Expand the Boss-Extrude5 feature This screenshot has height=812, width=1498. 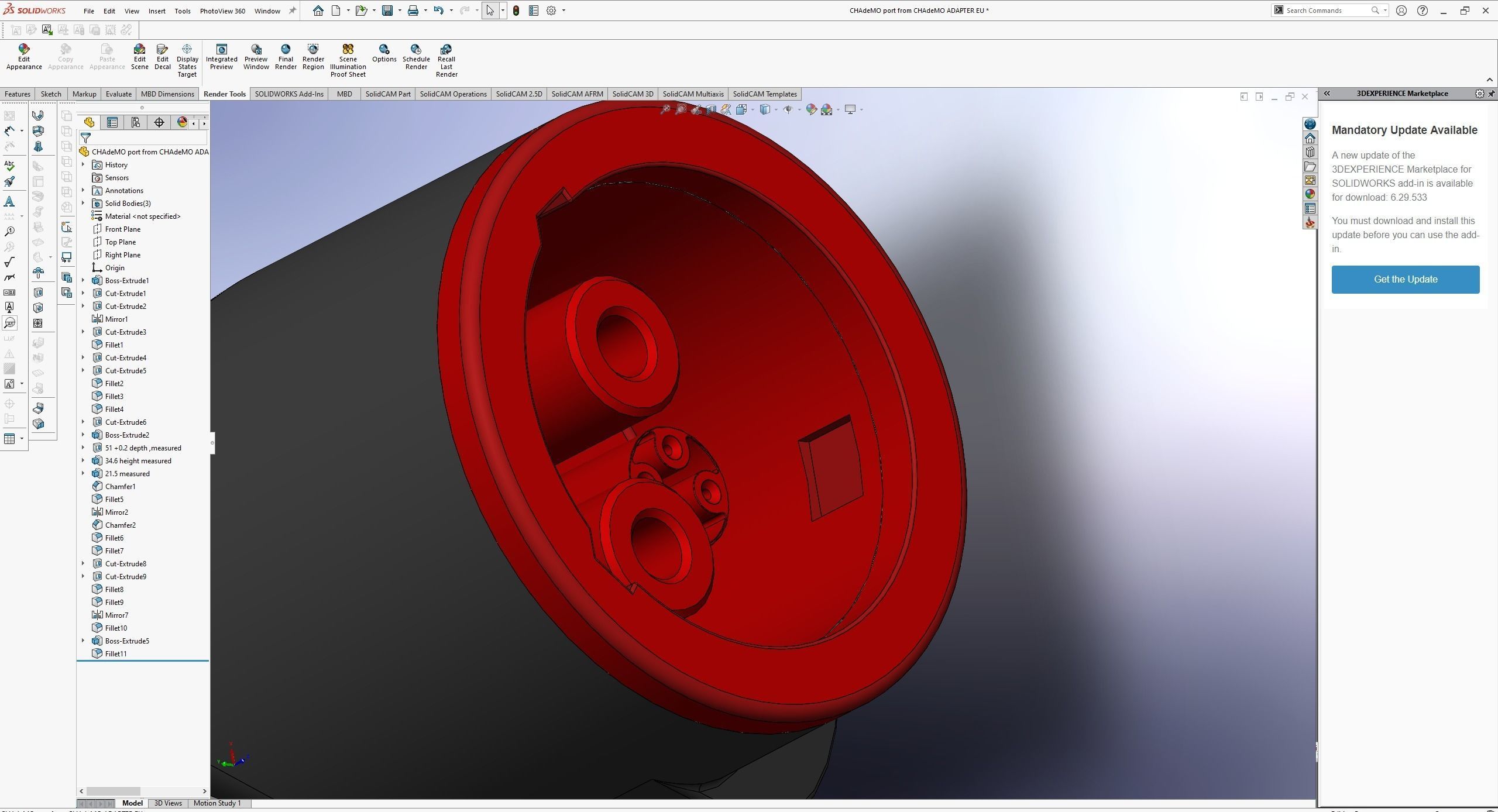pyautogui.click(x=83, y=641)
